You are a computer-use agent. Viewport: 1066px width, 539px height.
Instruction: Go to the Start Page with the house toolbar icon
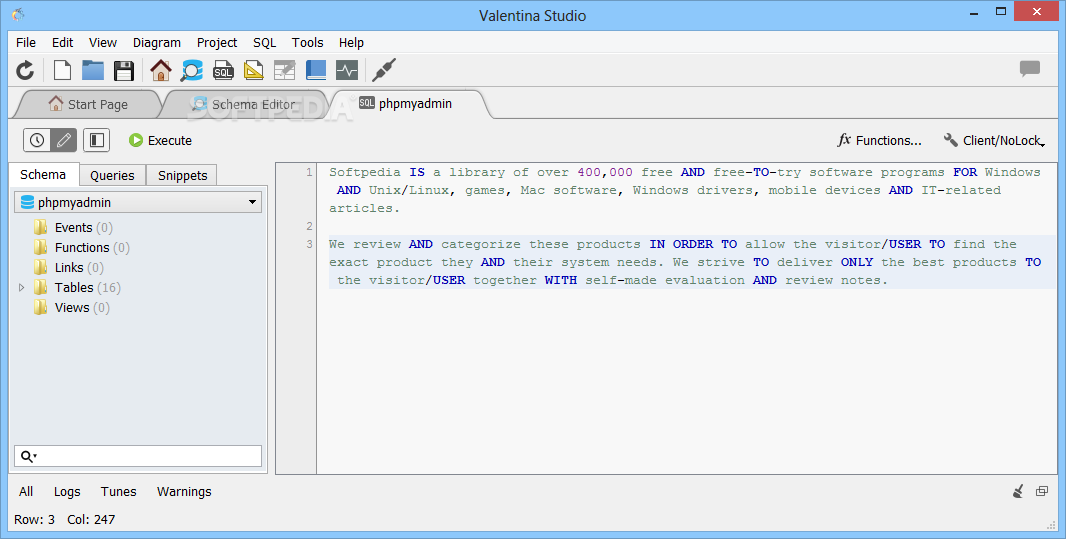tap(161, 70)
